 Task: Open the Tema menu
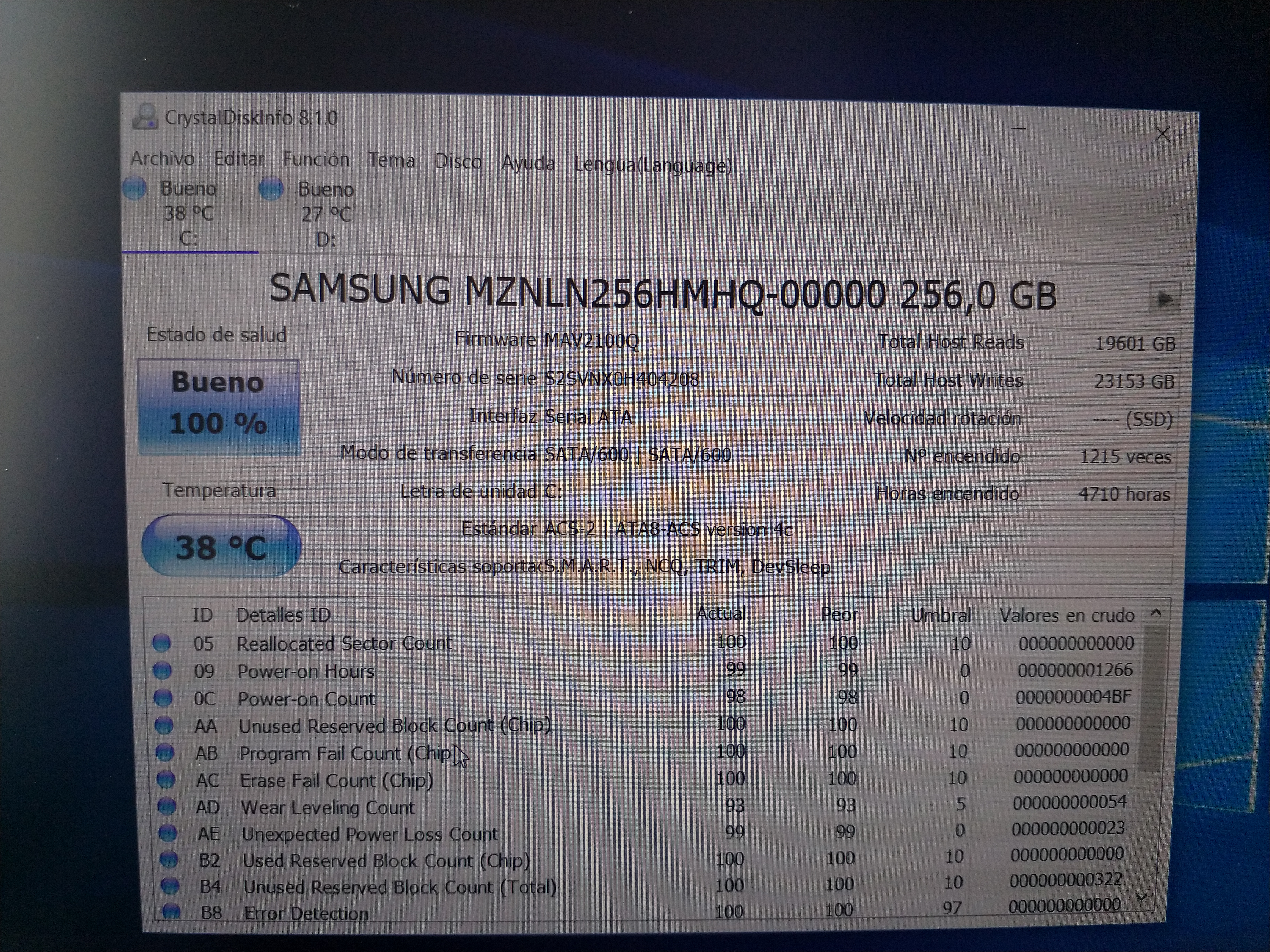click(x=392, y=160)
